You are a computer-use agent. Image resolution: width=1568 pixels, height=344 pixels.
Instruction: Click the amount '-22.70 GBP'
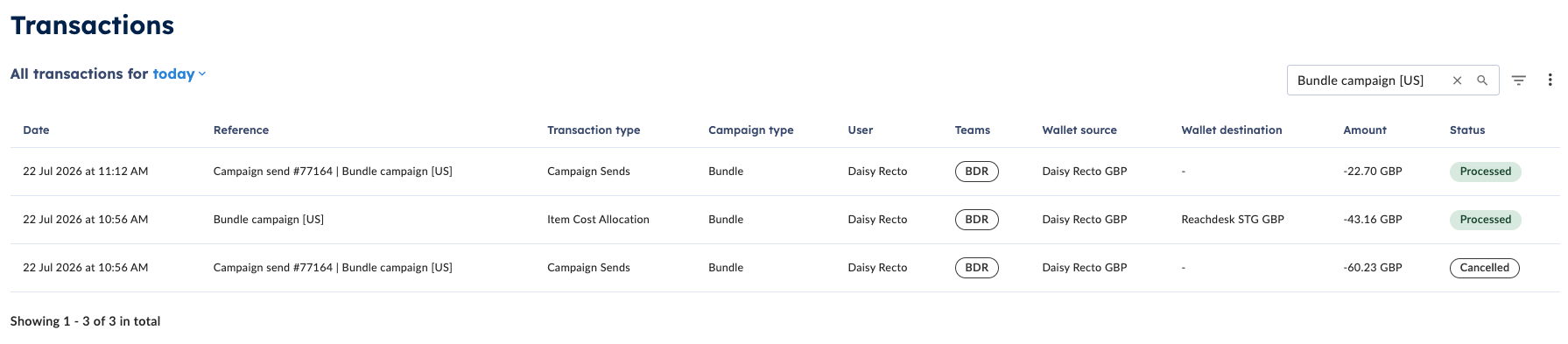[x=1372, y=172]
